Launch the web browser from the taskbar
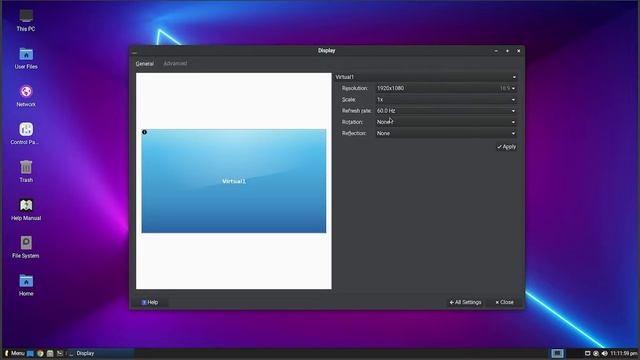 click(x=40, y=353)
